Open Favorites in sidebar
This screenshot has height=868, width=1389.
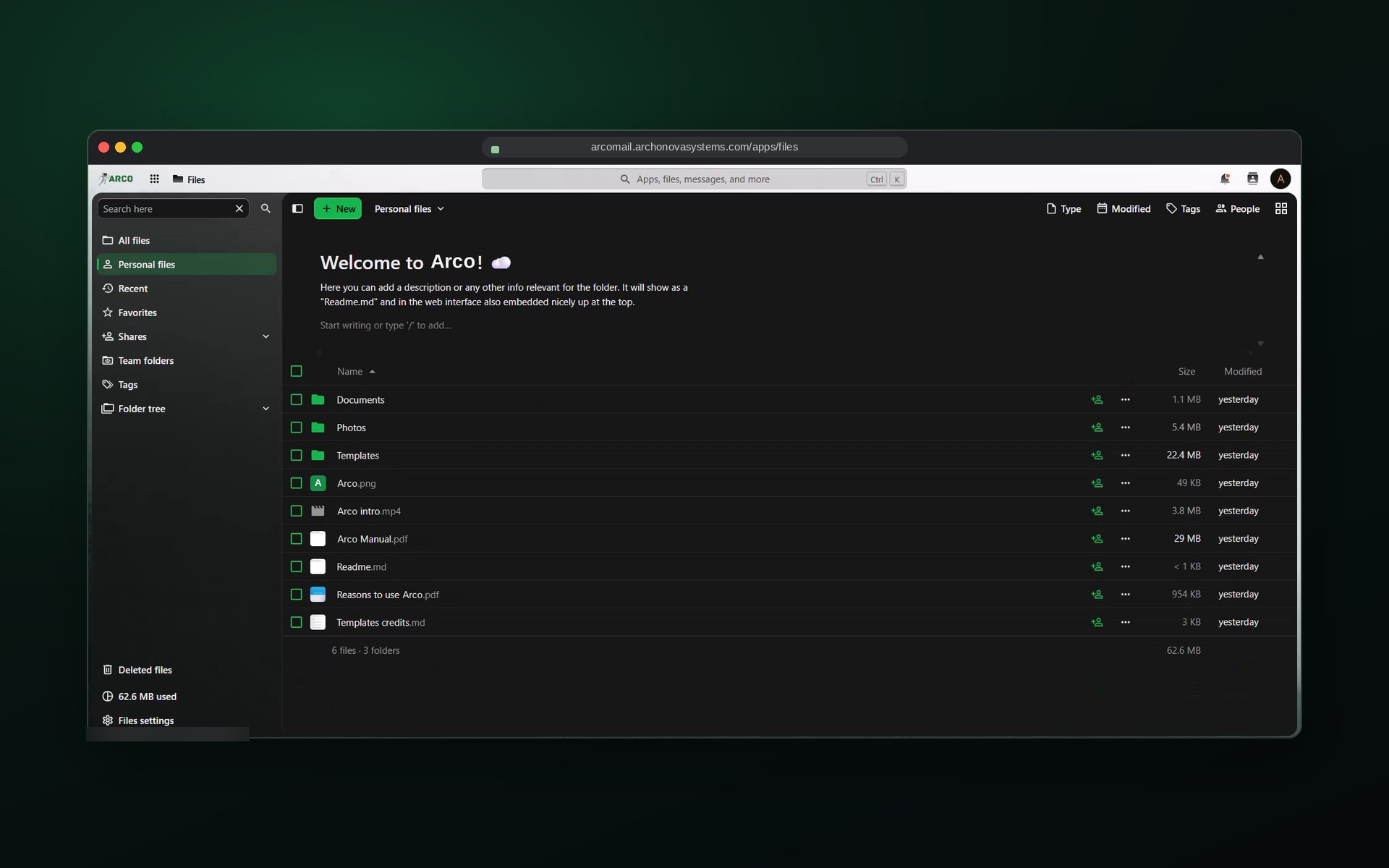coord(186,312)
